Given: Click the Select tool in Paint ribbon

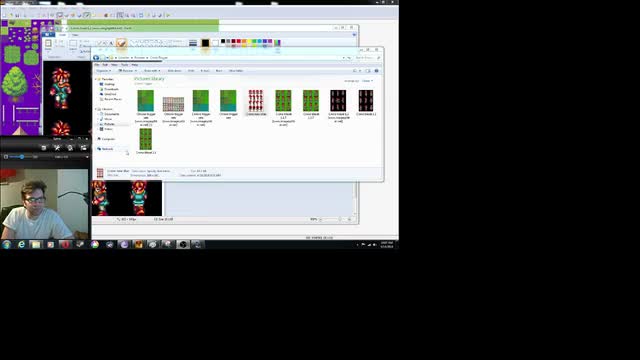Looking at the screenshot, I should point(73,43).
